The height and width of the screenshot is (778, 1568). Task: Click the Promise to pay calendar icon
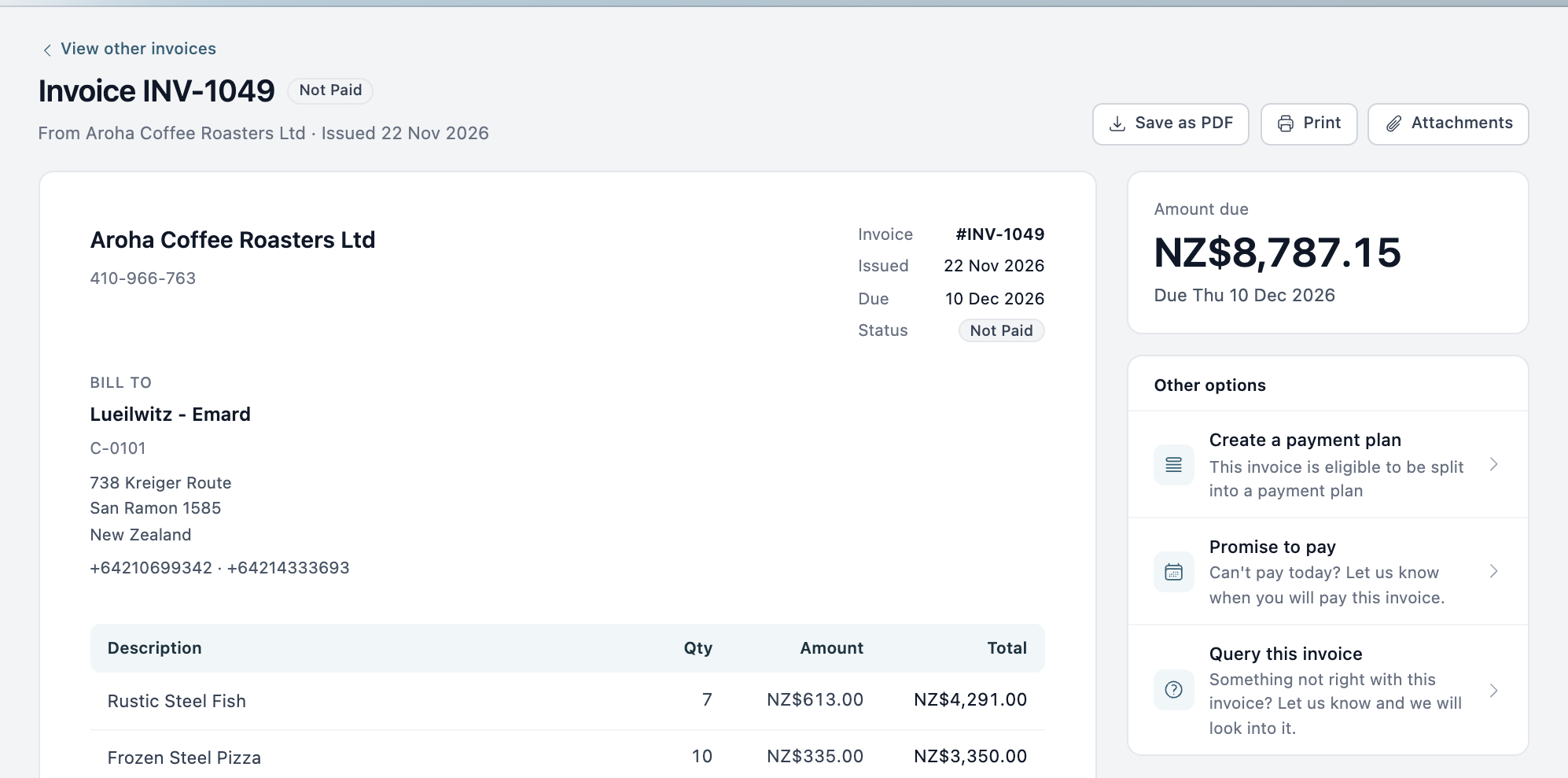point(1173,572)
